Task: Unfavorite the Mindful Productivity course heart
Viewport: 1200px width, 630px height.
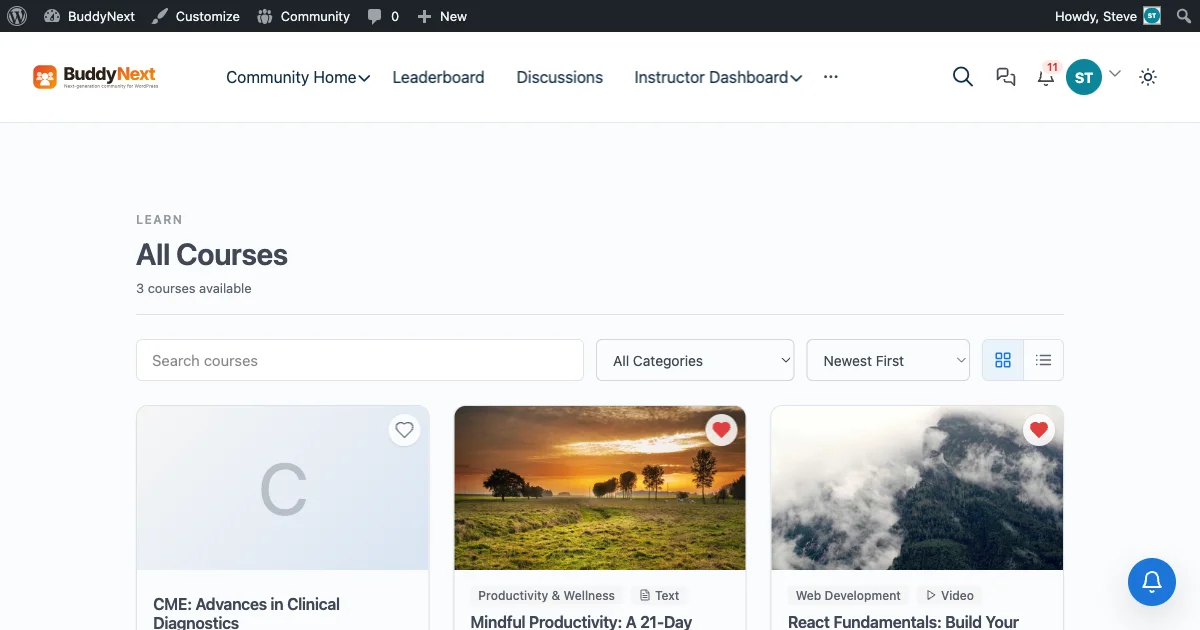Action: 721,430
